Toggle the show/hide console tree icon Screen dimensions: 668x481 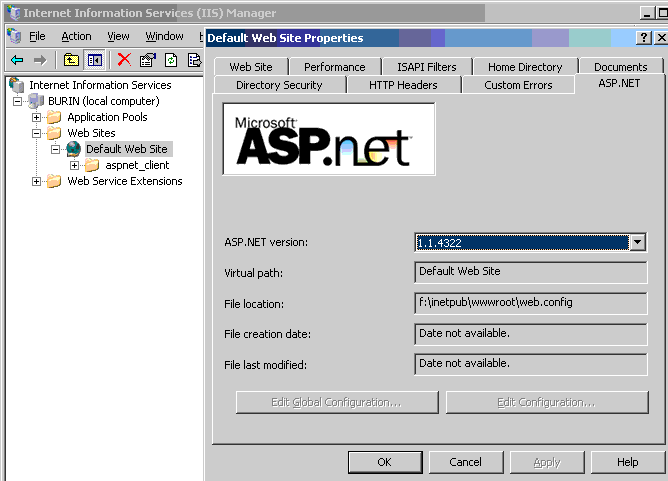click(x=95, y=60)
